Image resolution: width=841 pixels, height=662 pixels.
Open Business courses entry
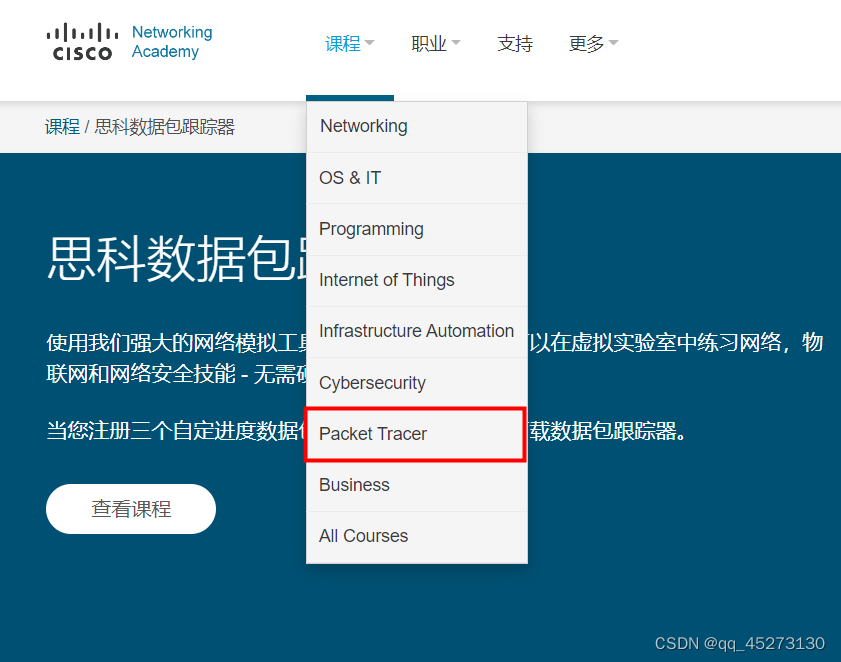point(417,486)
